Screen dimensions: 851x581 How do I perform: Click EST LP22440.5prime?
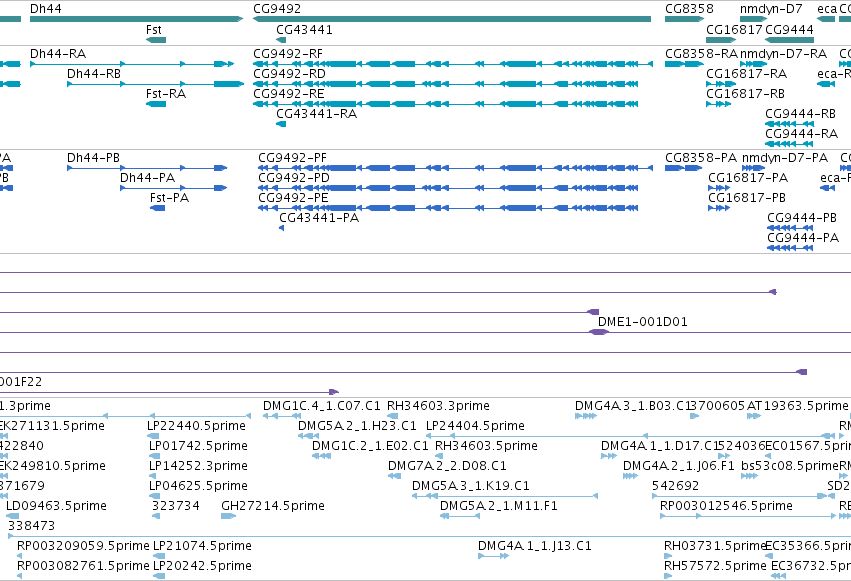(153, 436)
